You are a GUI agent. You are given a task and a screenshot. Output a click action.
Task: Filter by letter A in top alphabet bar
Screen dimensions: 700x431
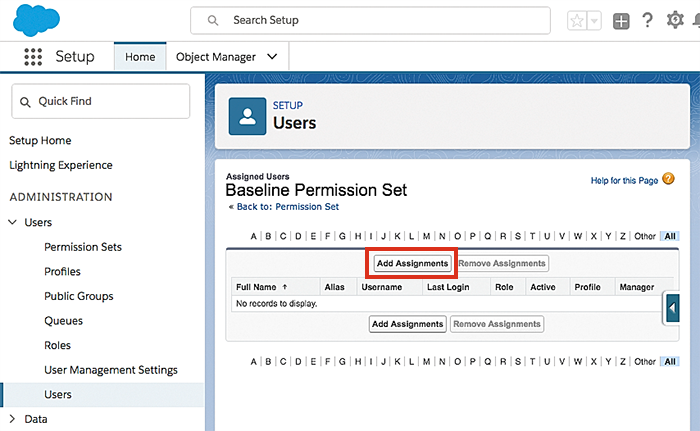click(254, 236)
